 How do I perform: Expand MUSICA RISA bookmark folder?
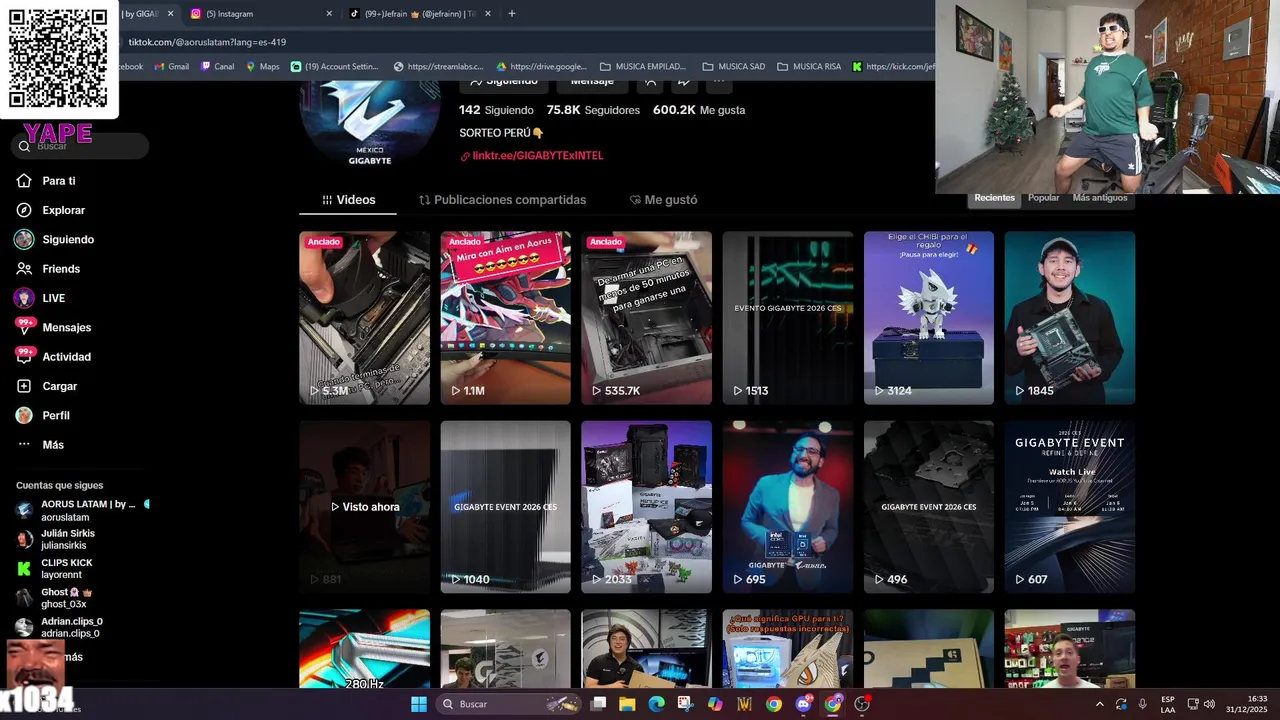[809, 67]
